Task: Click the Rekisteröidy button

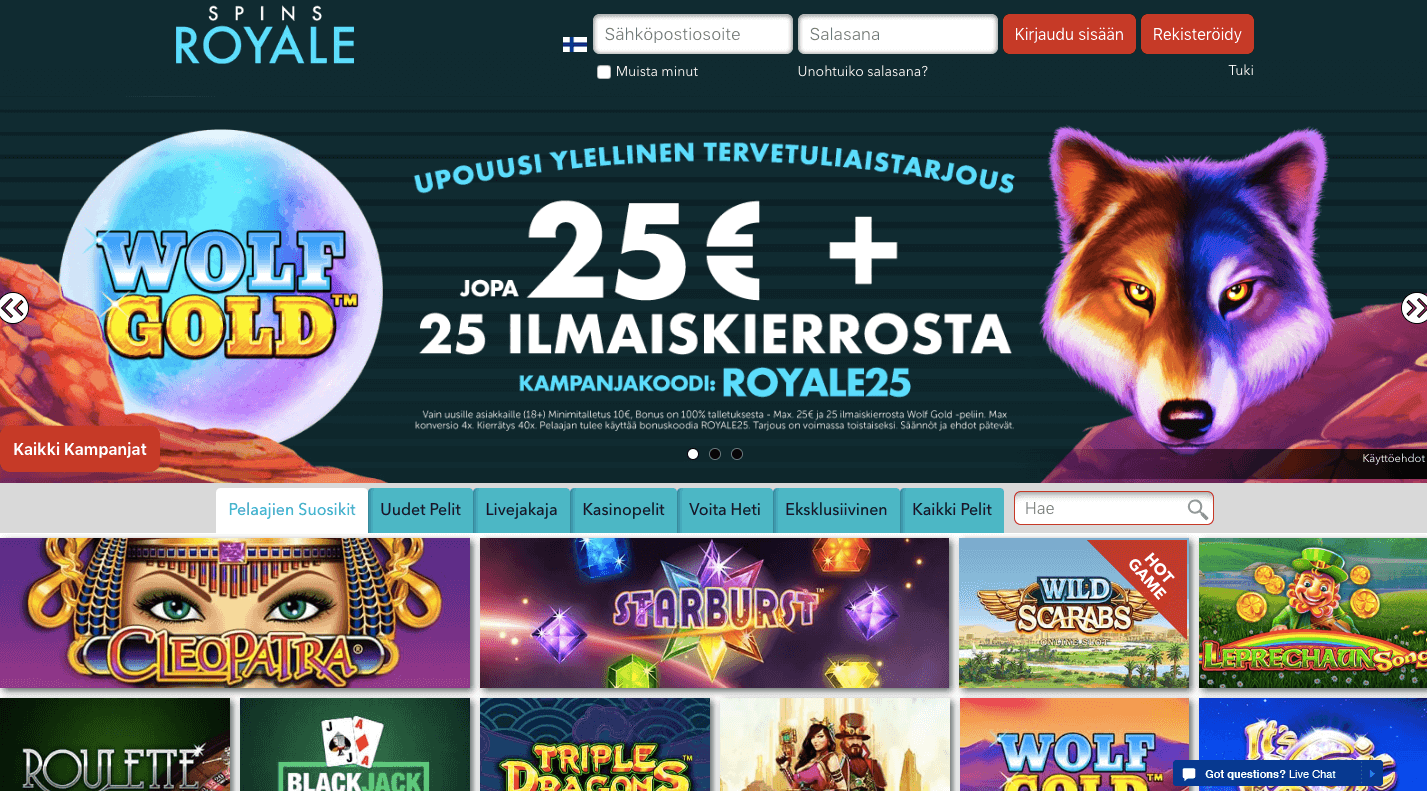Action: pos(1197,34)
